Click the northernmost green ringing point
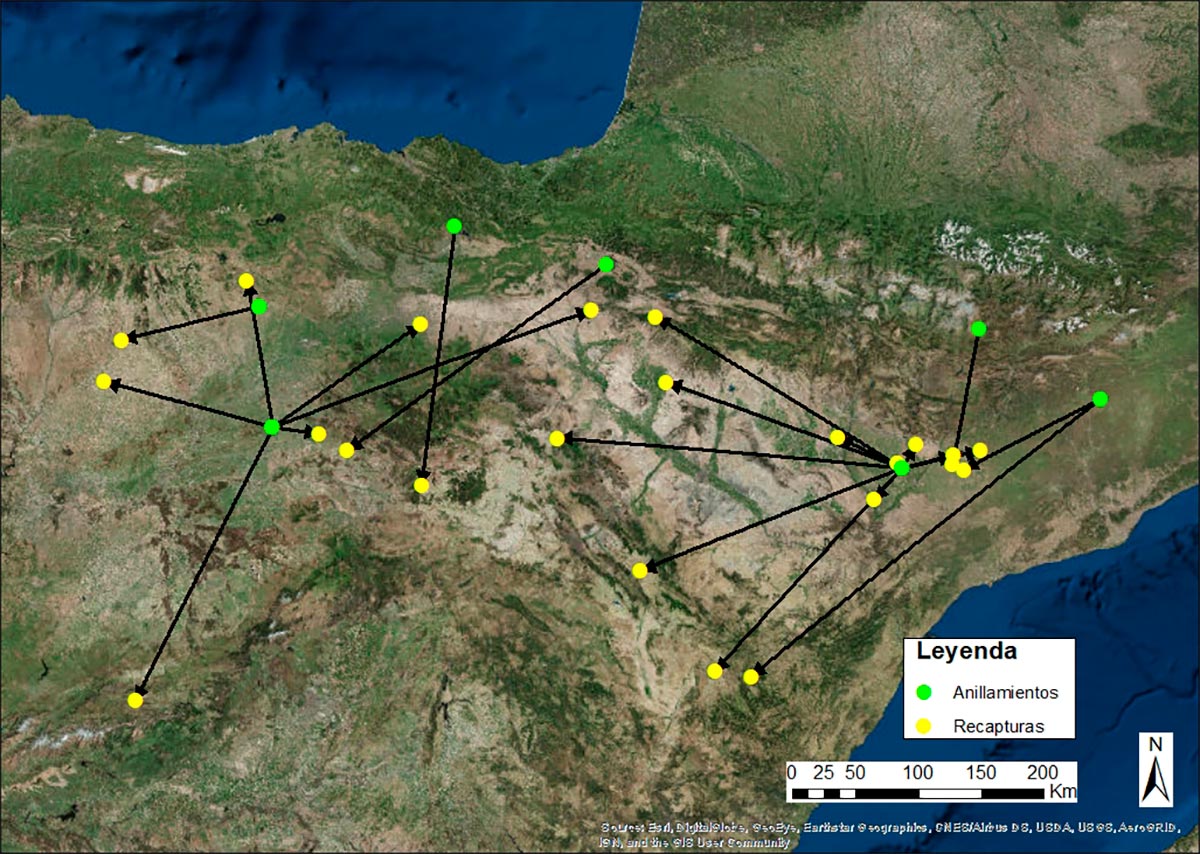This screenshot has height=854, width=1200. coord(454,226)
